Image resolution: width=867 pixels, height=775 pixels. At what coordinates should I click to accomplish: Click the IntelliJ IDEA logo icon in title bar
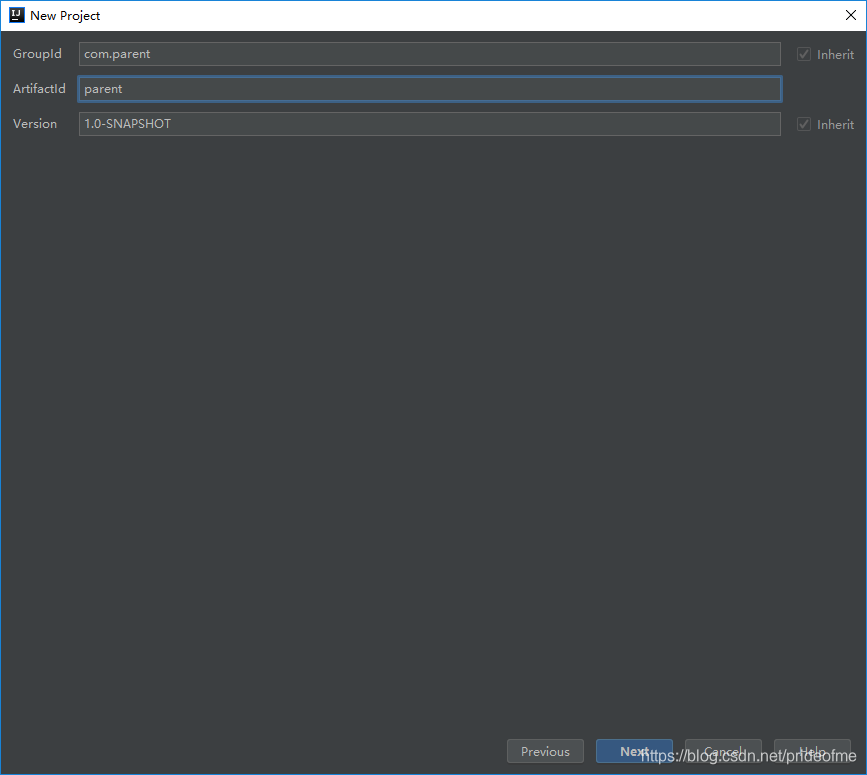coord(17,15)
